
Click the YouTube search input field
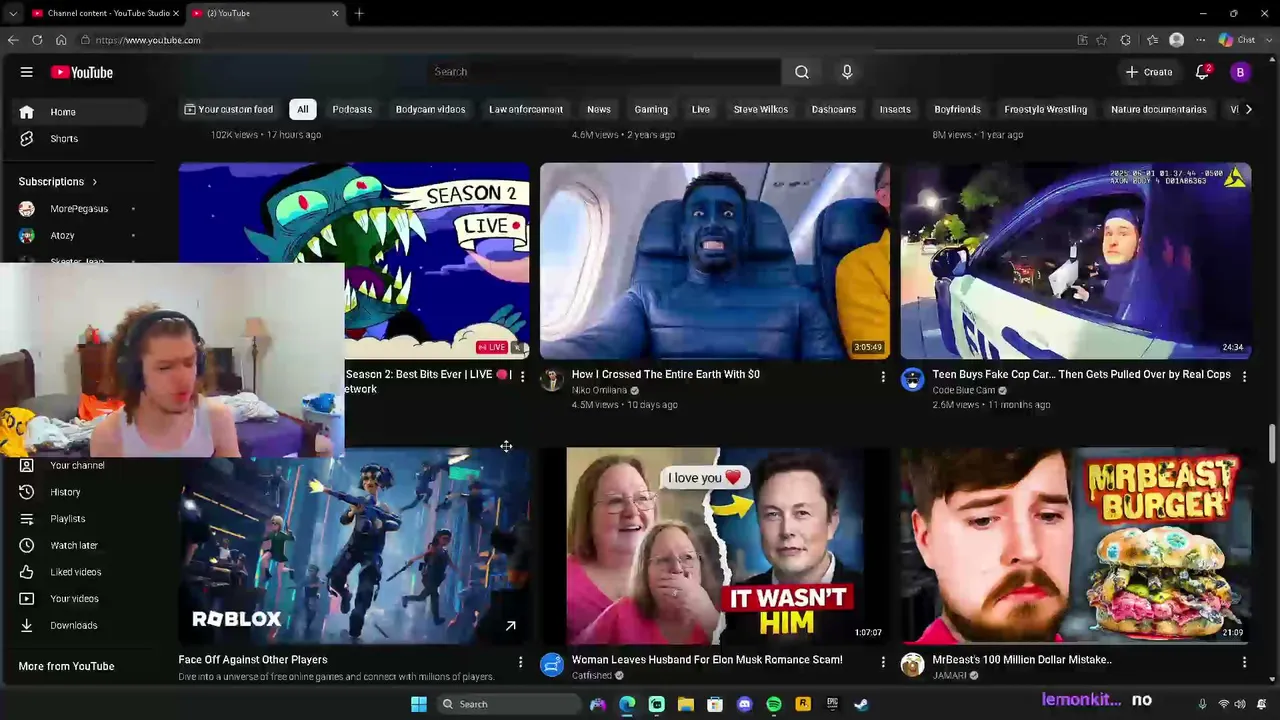pos(604,72)
